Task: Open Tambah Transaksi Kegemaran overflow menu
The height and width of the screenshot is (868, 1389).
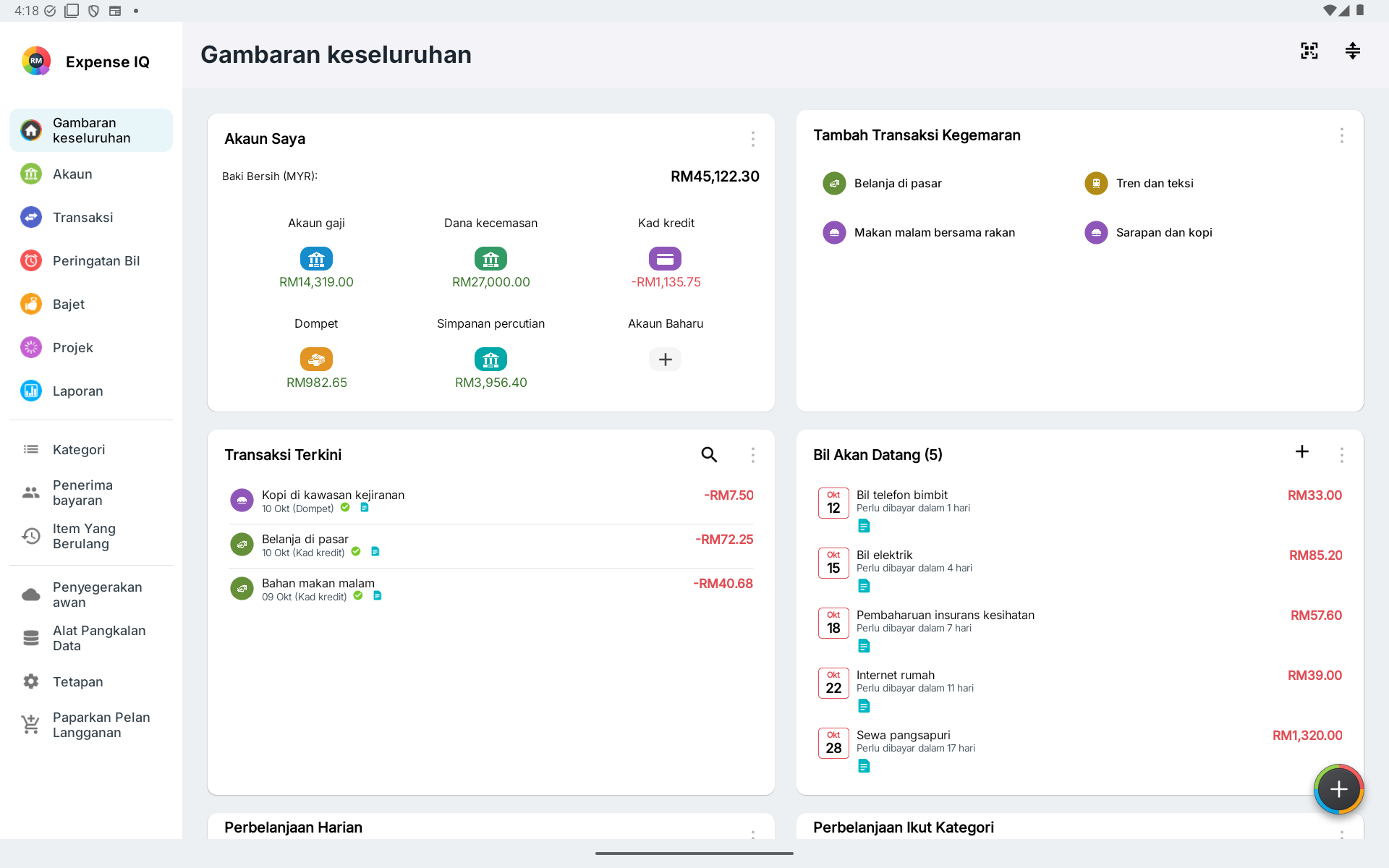Action: click(1341, 135)
